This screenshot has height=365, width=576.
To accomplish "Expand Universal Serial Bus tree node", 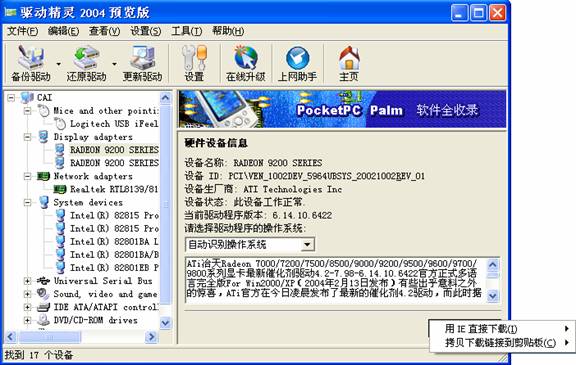I will 27,281.
